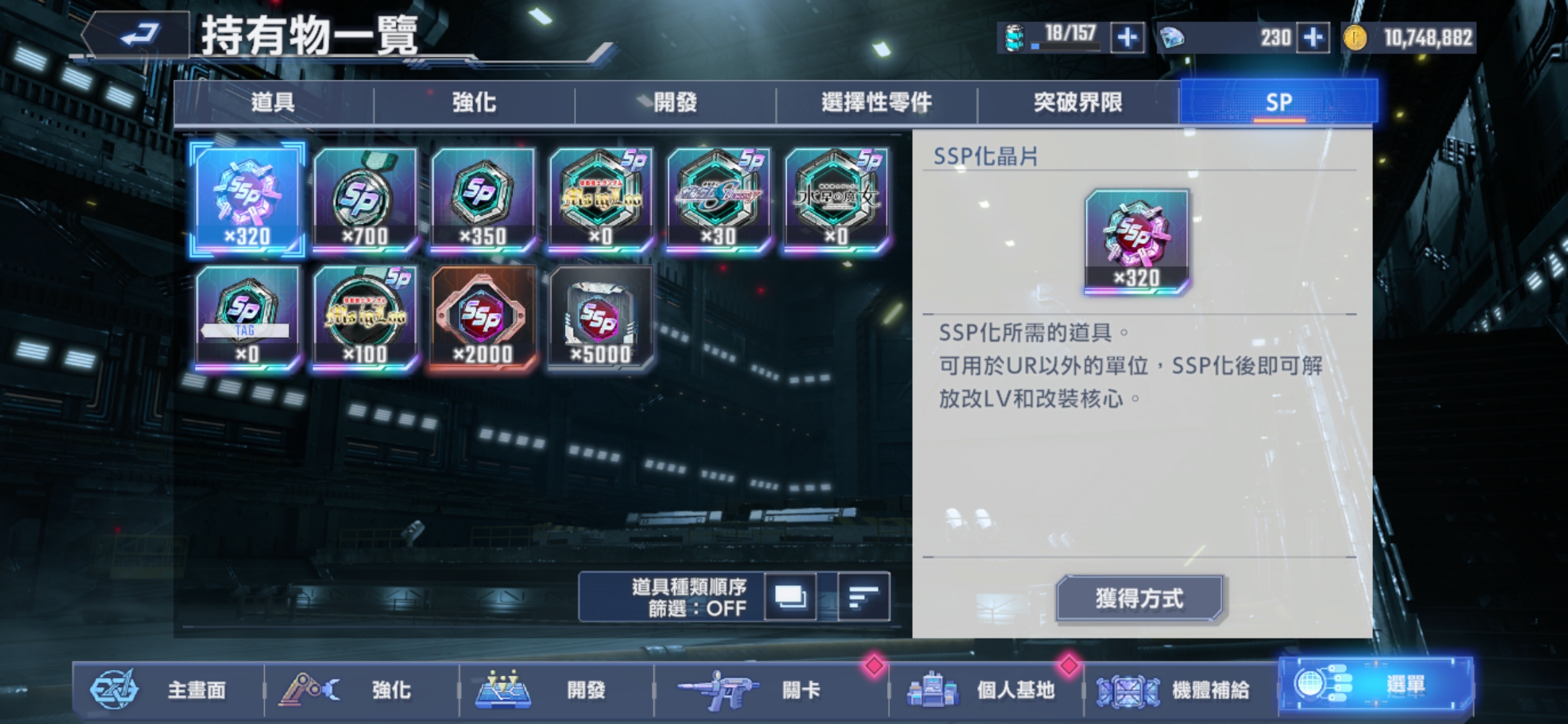The width and height of the screenshot is (1568, 724).
Task: Switch to the 突破界限 tab
Action: tap(1078, 103)
